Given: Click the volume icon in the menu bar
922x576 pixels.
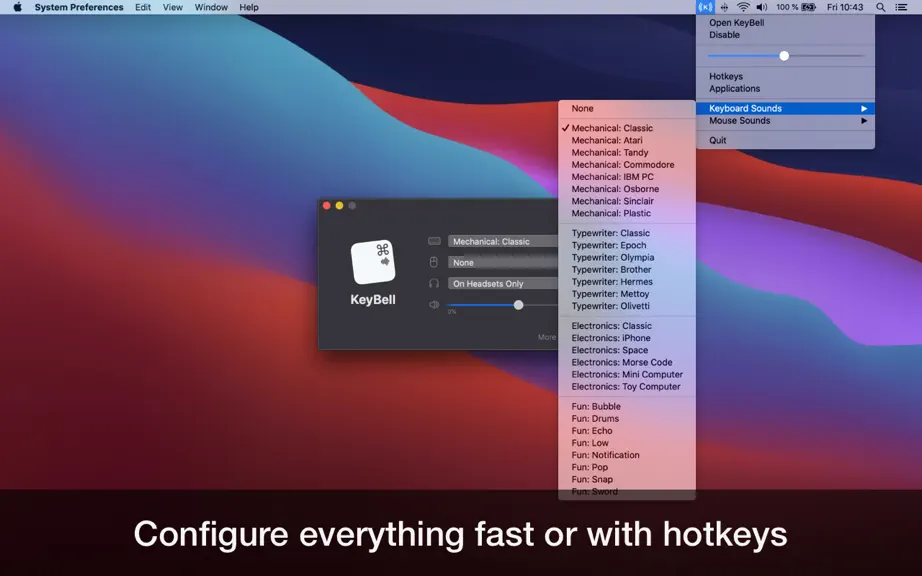Looking at the screenshot, I should (762, 7).
